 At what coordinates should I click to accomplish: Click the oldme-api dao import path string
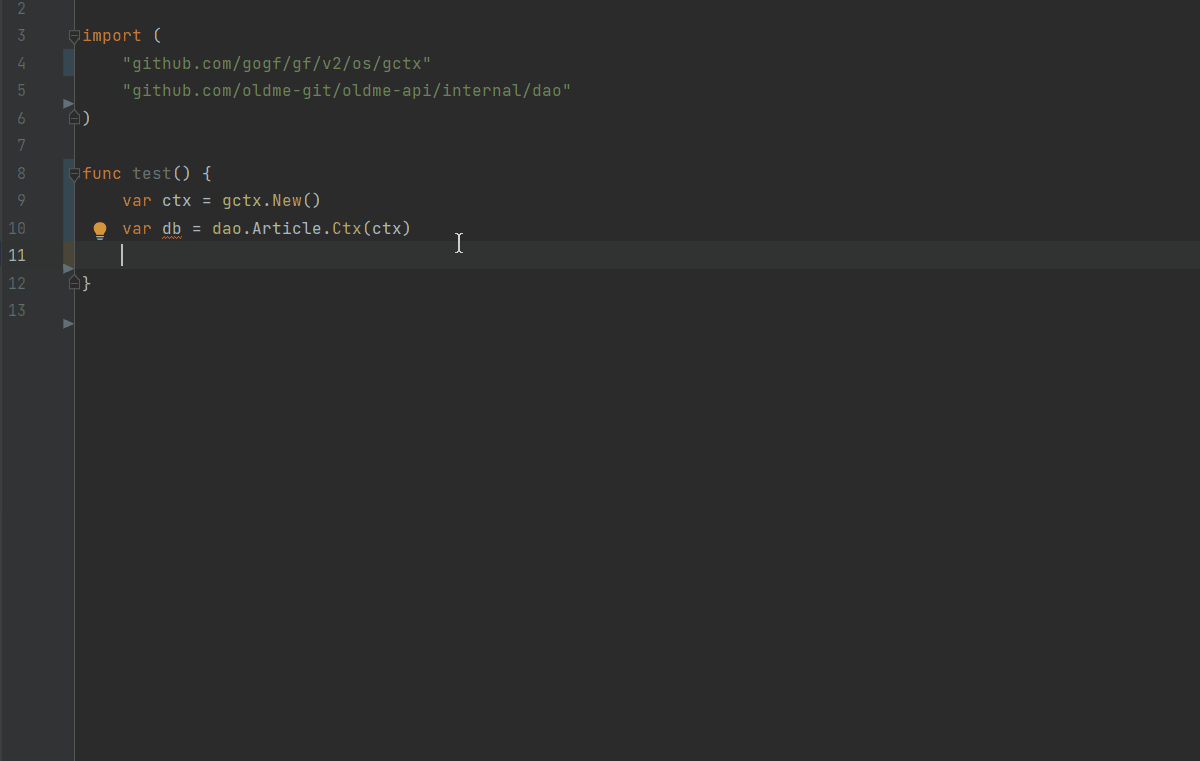point(346,91)
